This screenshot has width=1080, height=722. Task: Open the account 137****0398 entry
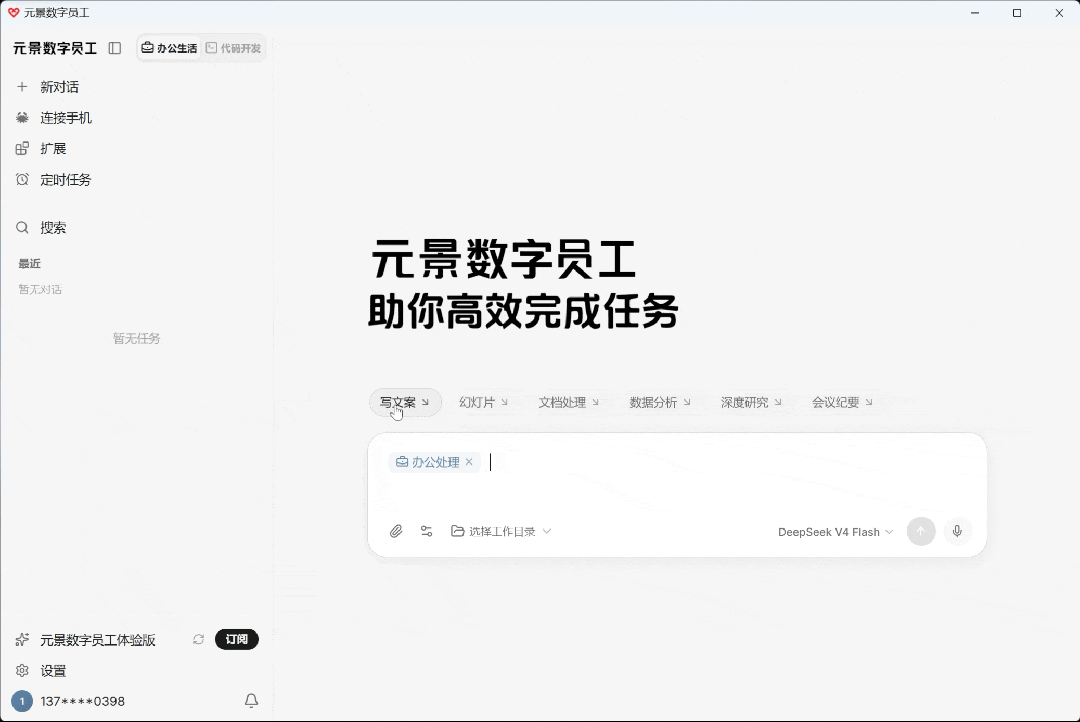(x=83, y=701)
